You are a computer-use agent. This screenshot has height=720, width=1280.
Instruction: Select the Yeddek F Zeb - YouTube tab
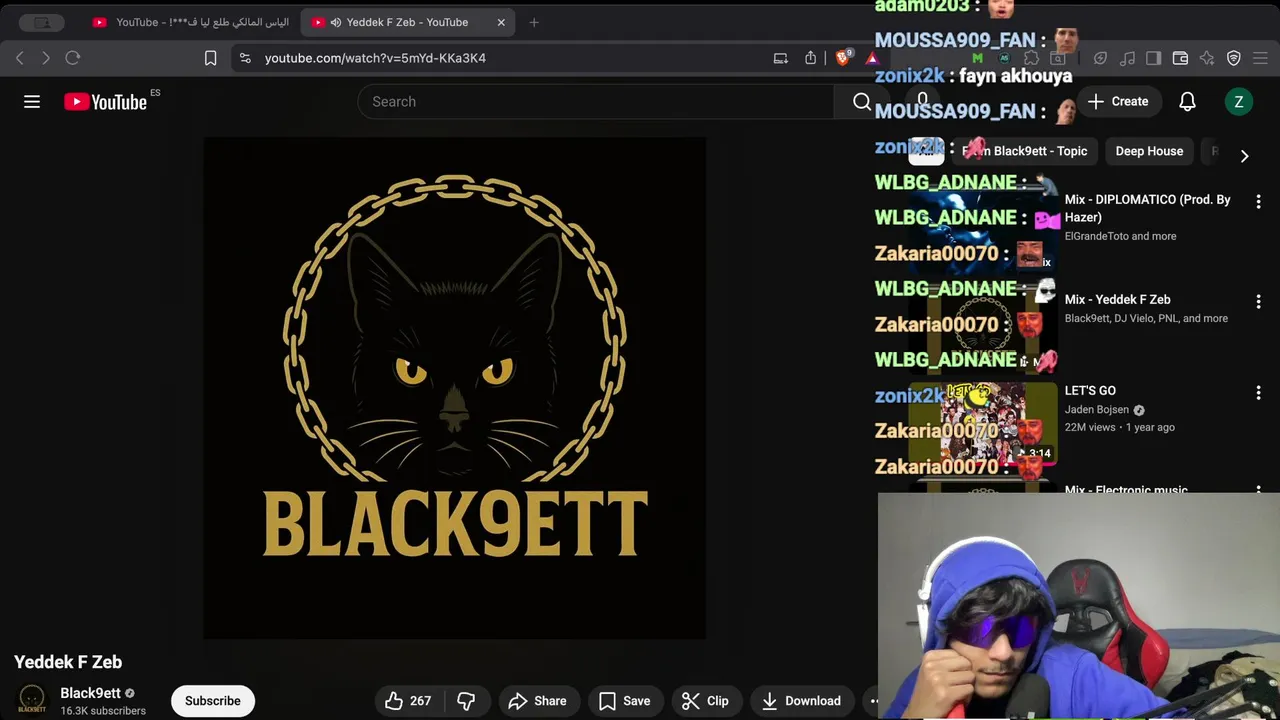(407, 22)
